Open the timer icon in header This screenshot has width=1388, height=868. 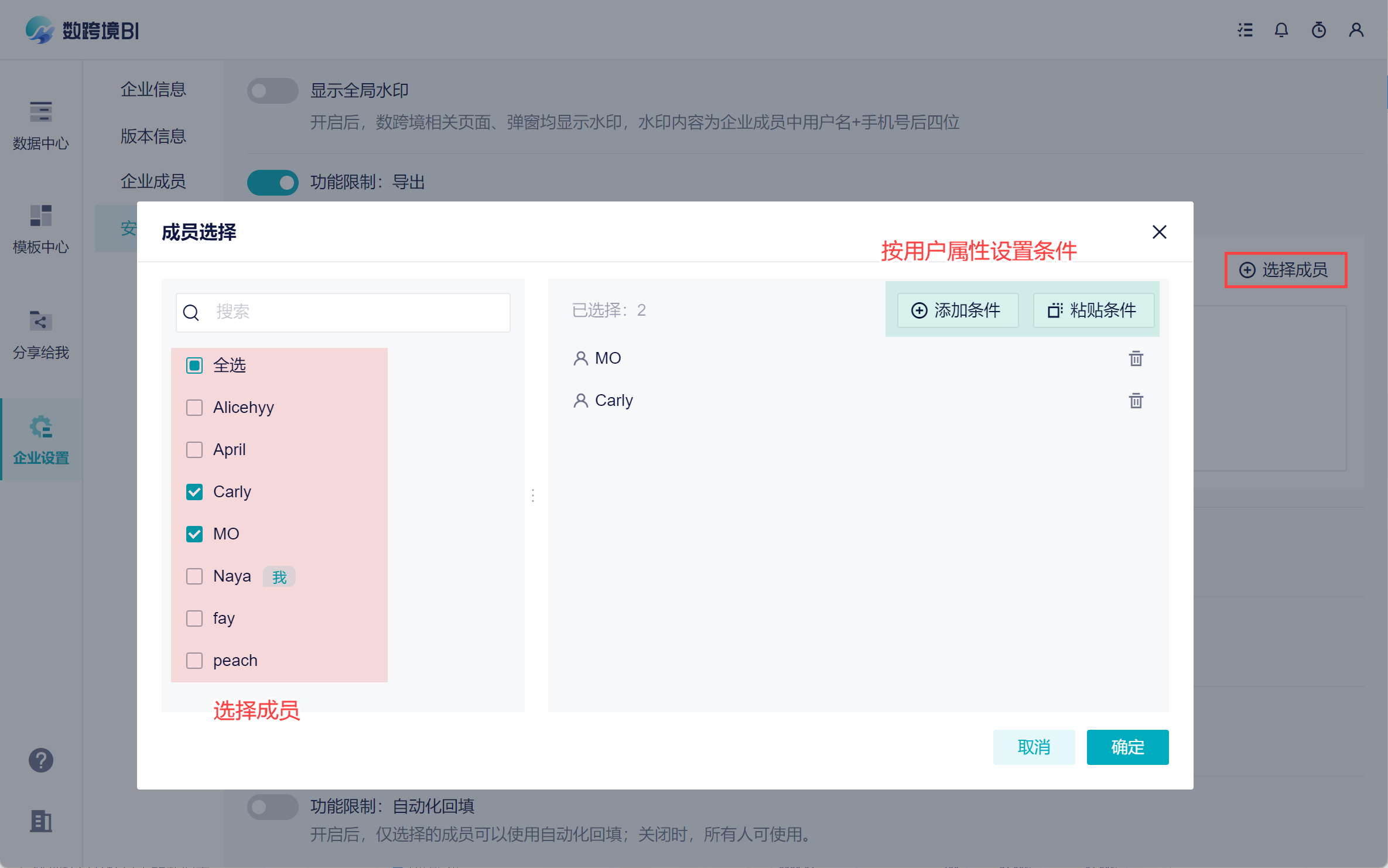[1318, 30]
